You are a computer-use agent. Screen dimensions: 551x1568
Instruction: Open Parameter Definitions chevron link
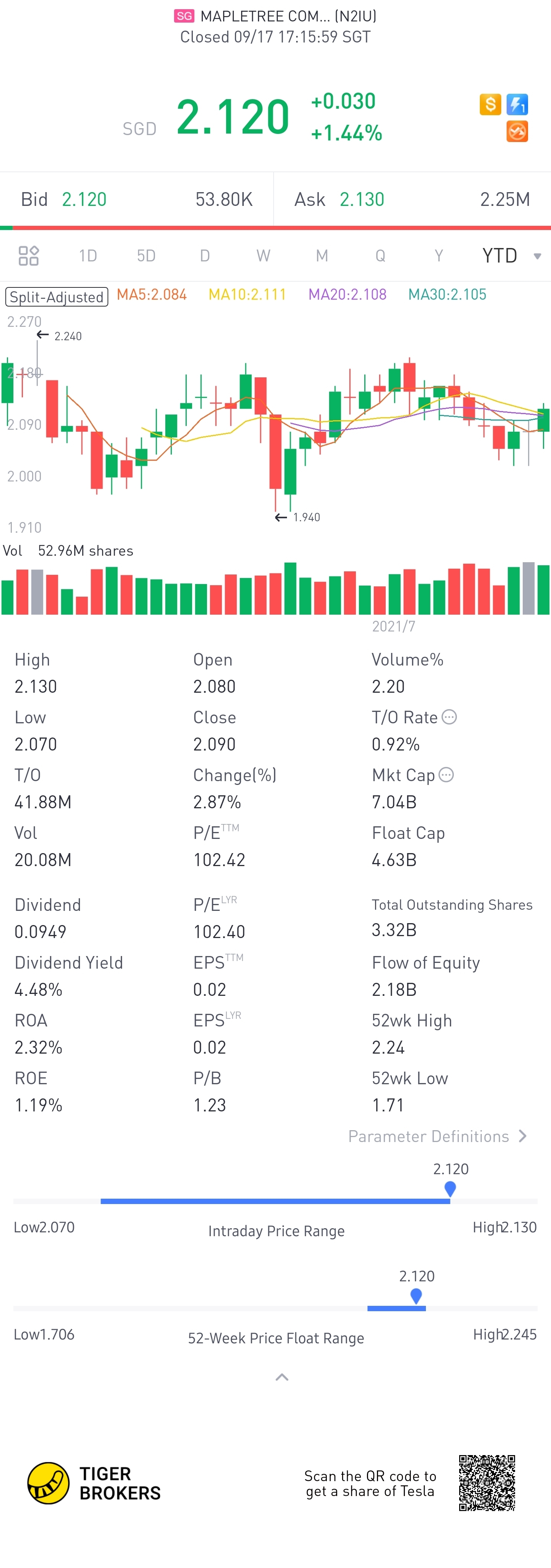pos(522,1136)
